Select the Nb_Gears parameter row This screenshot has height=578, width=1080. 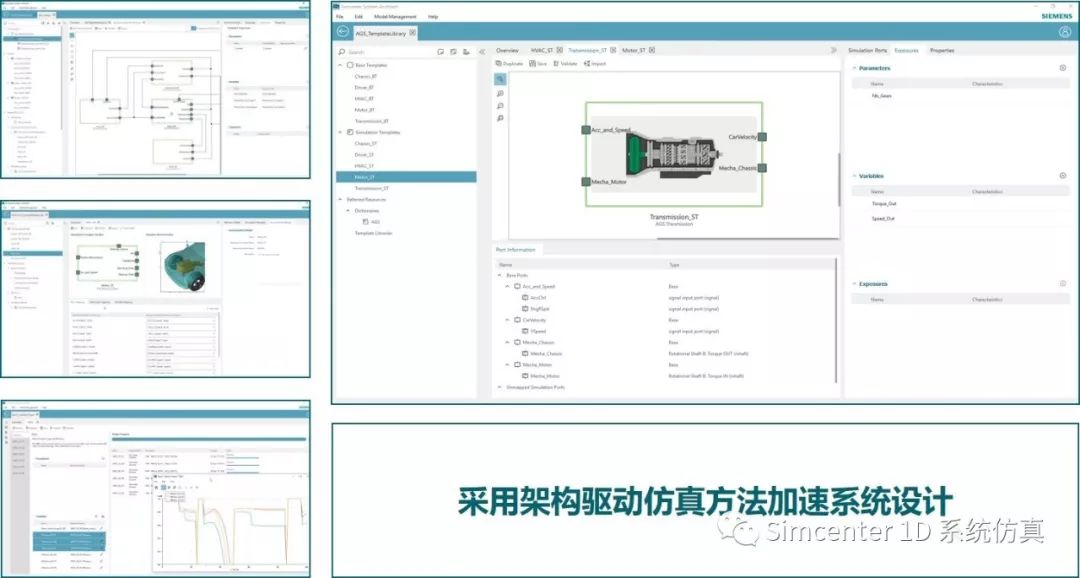click(961, 96)
